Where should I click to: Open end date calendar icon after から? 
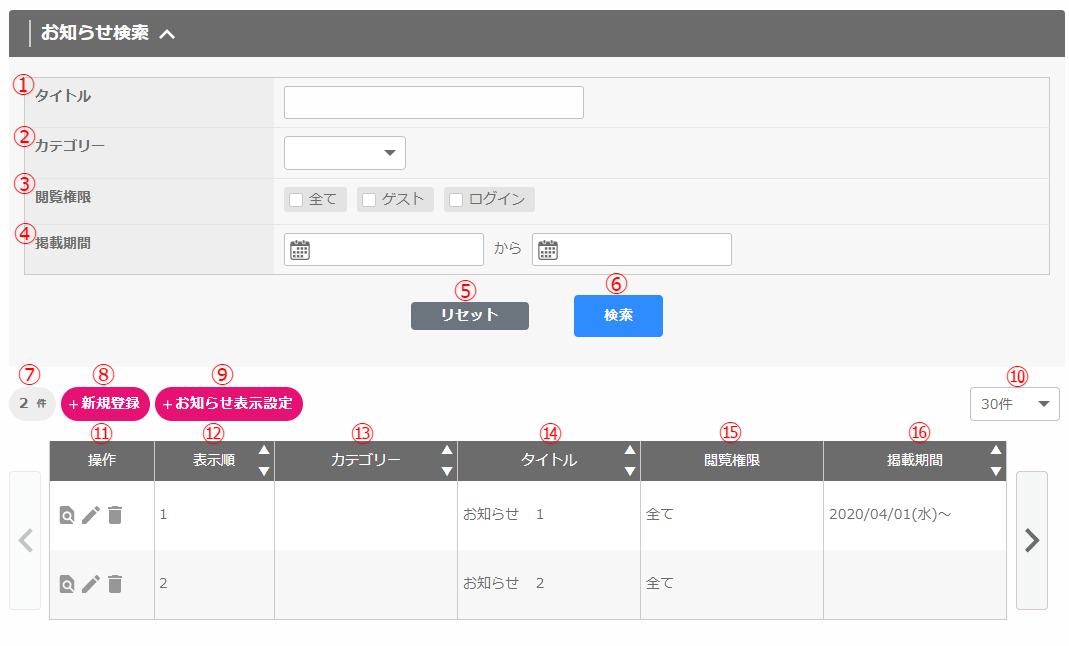(x=548, y=250)
